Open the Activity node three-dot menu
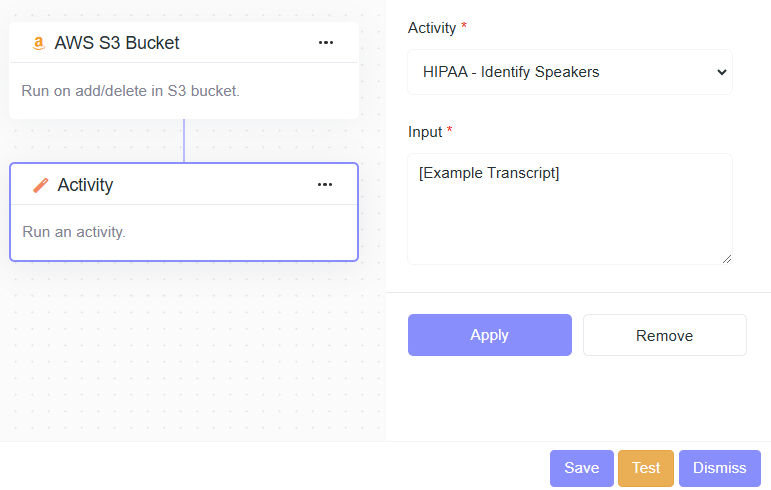Viewport: 771px width, 490px height. [x=325, y=185]
